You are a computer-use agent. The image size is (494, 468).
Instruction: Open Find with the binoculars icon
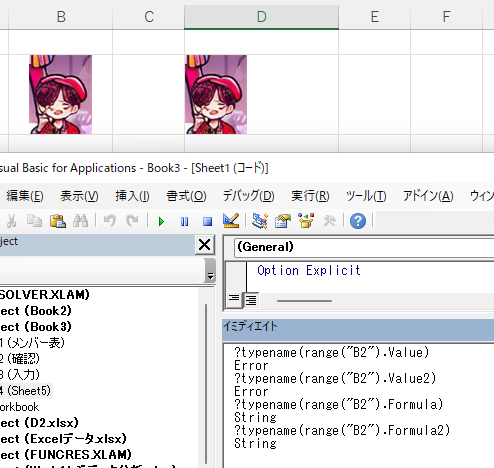(81, 221)
